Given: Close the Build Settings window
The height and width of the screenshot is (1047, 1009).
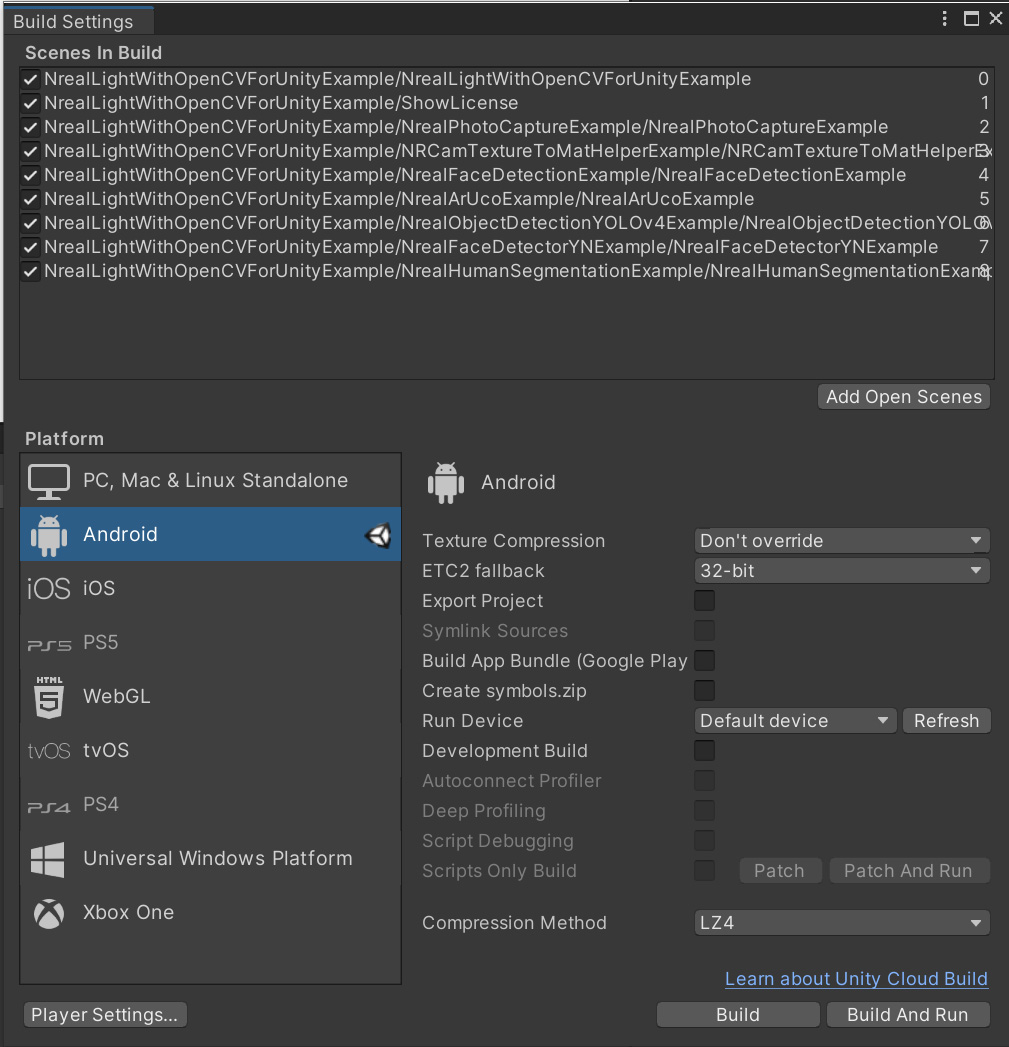Looking at the screenshot, I should 996,19.
